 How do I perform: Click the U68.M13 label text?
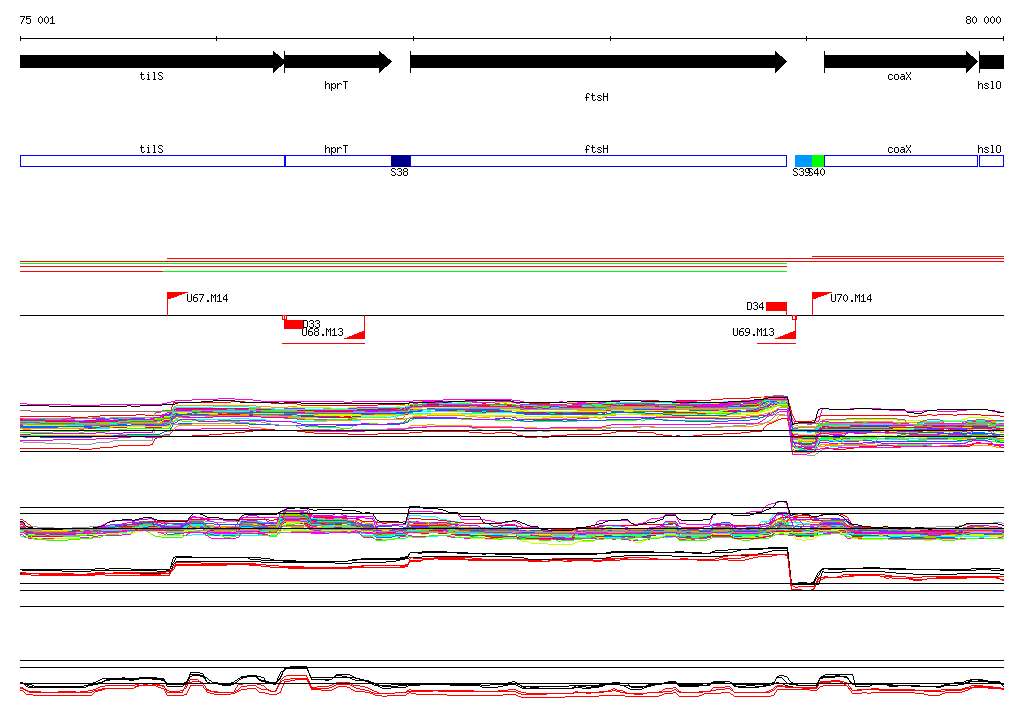click(x=323, y=333)
